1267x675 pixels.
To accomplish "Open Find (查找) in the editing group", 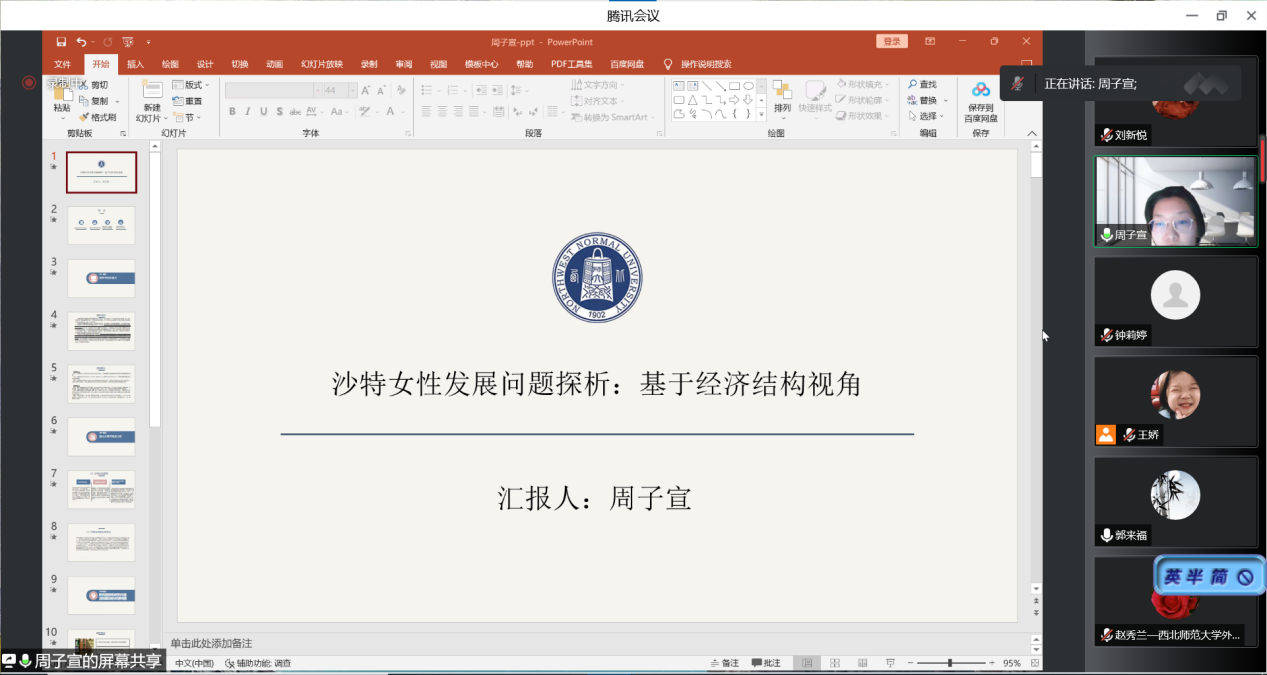I will click(922, 85).
